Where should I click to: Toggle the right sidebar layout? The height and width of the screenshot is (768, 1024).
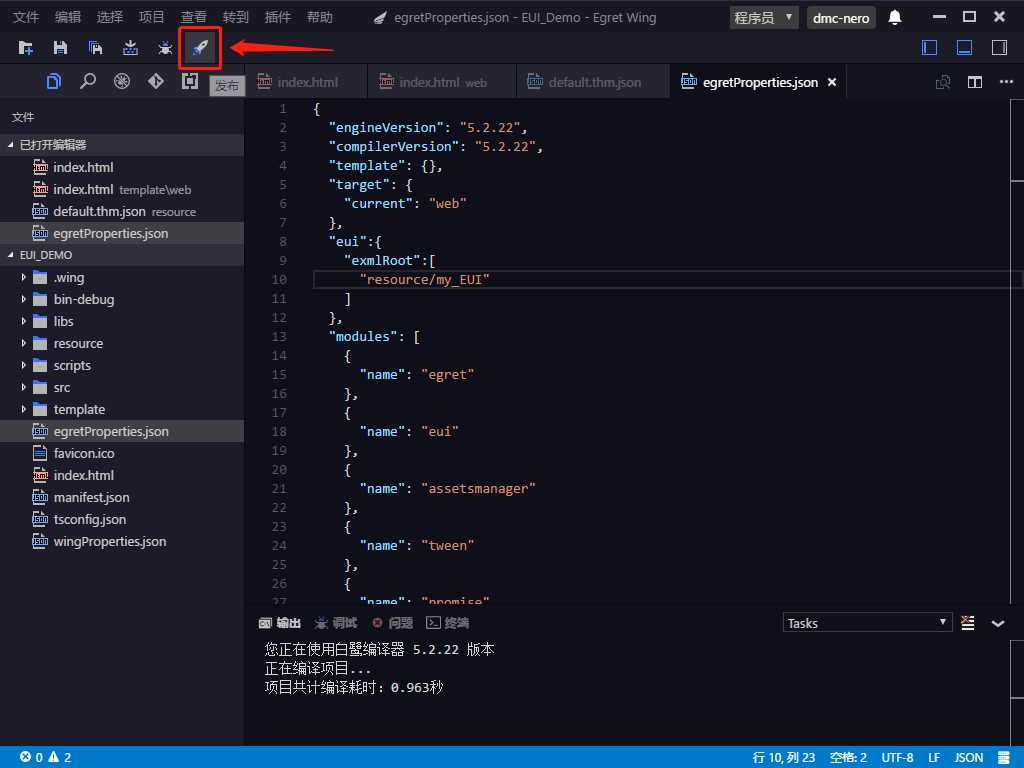pyautogui.click(x=999, y=48)
